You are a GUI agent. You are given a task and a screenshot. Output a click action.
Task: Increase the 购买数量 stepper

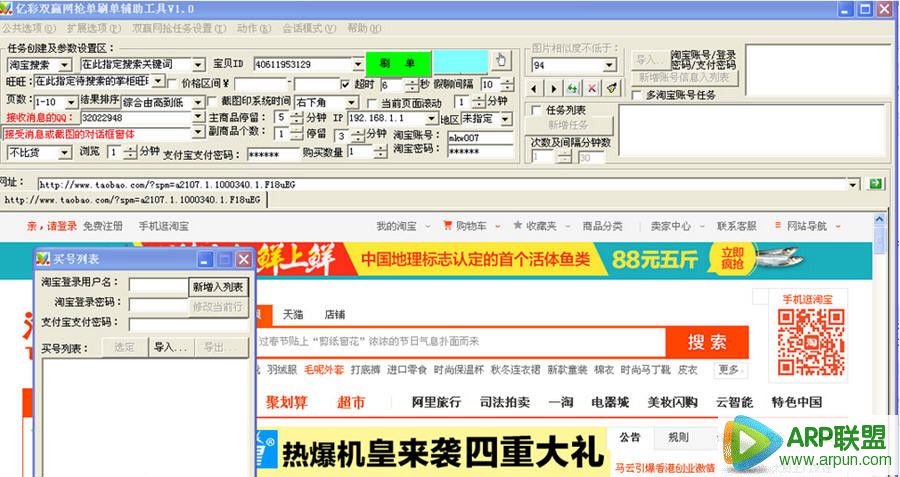381,149
